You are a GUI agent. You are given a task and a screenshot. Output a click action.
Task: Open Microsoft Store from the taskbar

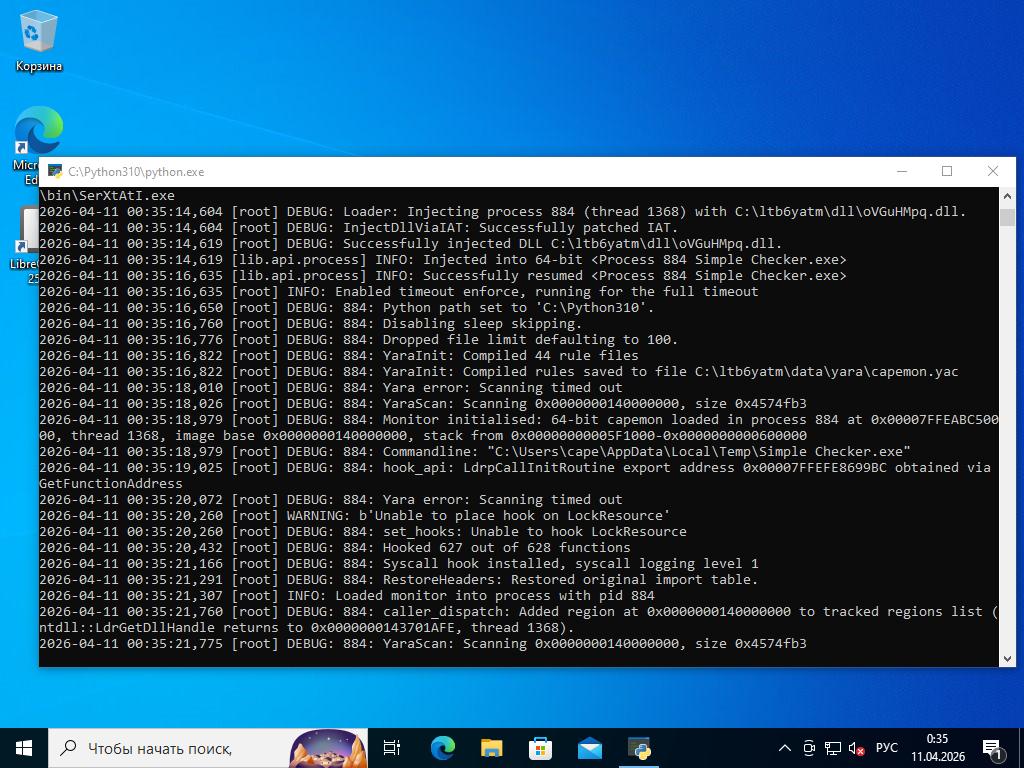pyautogui.click(x=540, y=748)
